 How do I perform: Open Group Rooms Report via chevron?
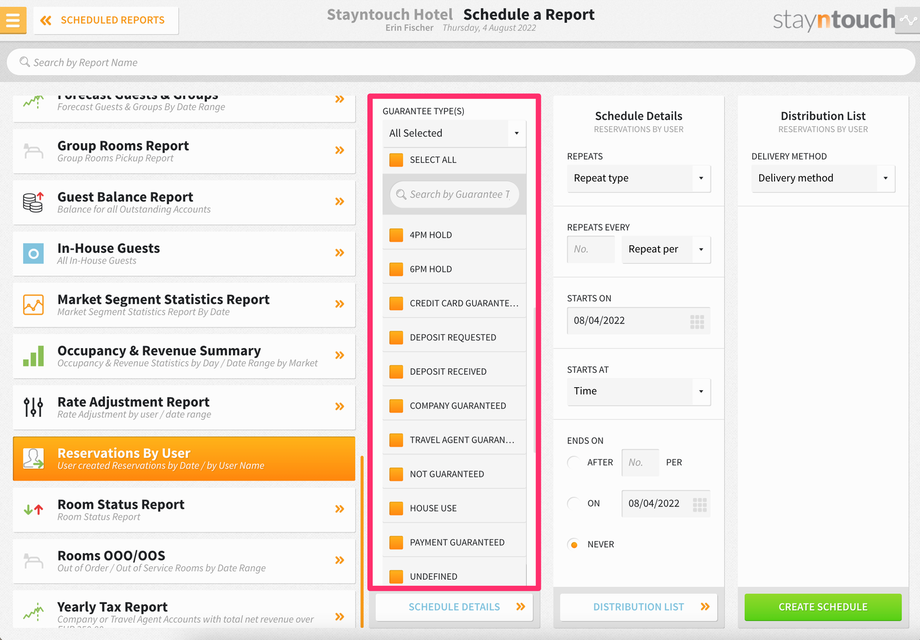[339, 150]
